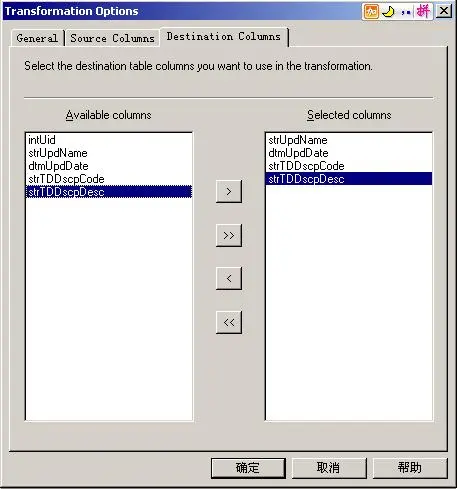
Task: Click the single left arrow remove button
Action: click(x=229, y=278)
